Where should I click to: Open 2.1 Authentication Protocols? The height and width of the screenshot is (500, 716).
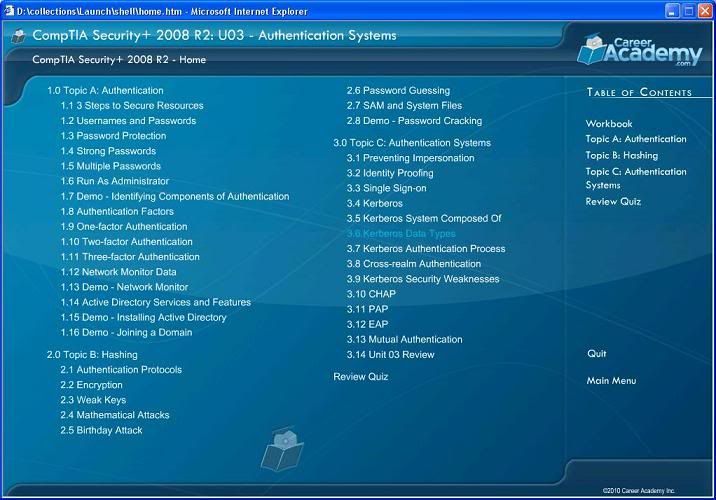(121, 369)
